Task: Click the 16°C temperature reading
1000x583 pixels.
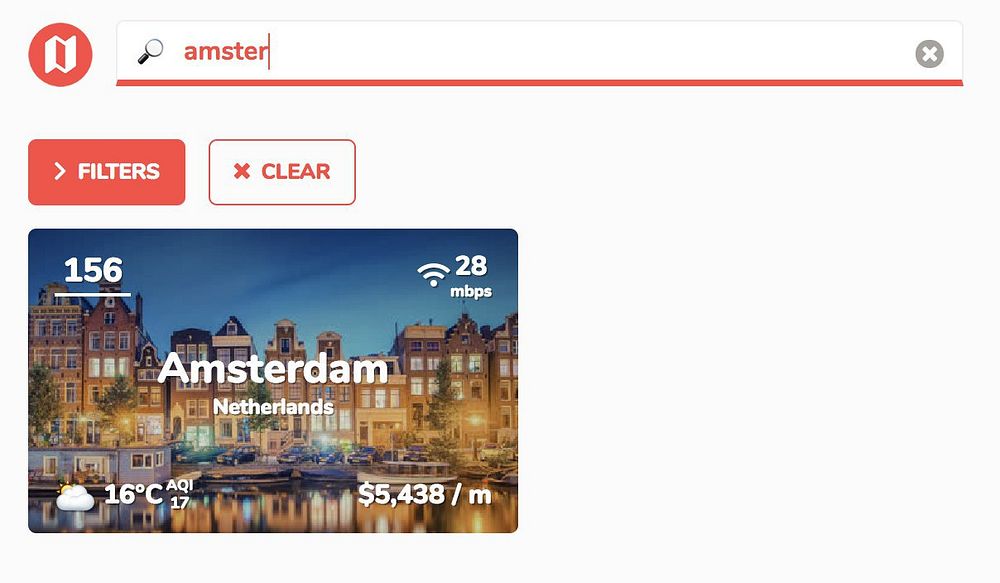Action: 133,494
